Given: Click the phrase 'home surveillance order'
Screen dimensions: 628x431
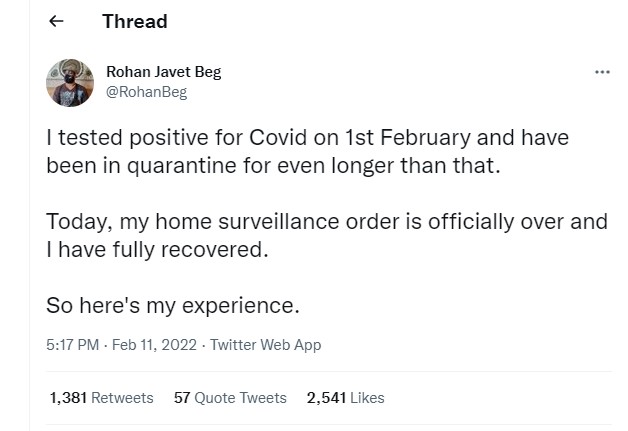Looking at the screenshot, I should click(x=291, y=221).
